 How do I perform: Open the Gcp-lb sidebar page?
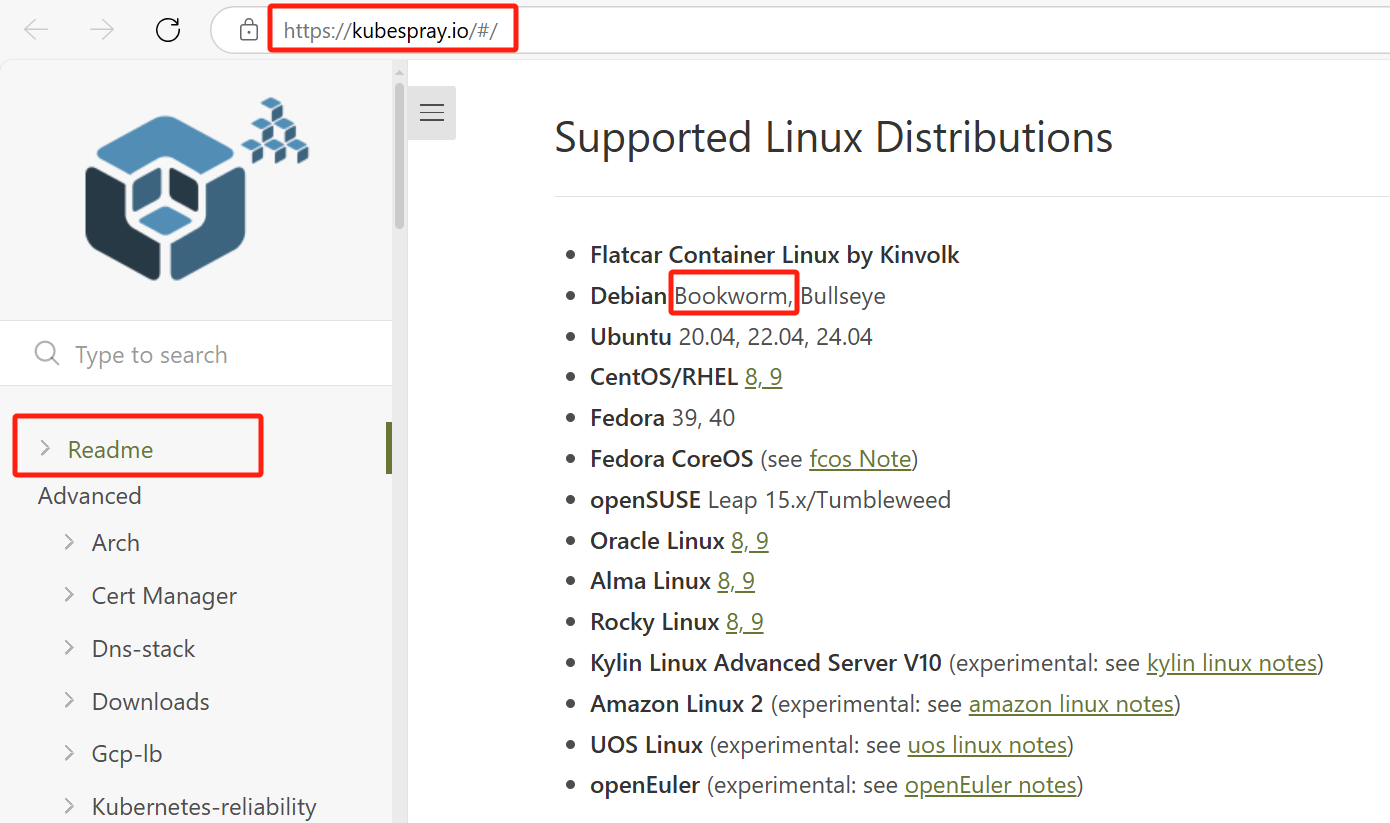click(127, 755)
